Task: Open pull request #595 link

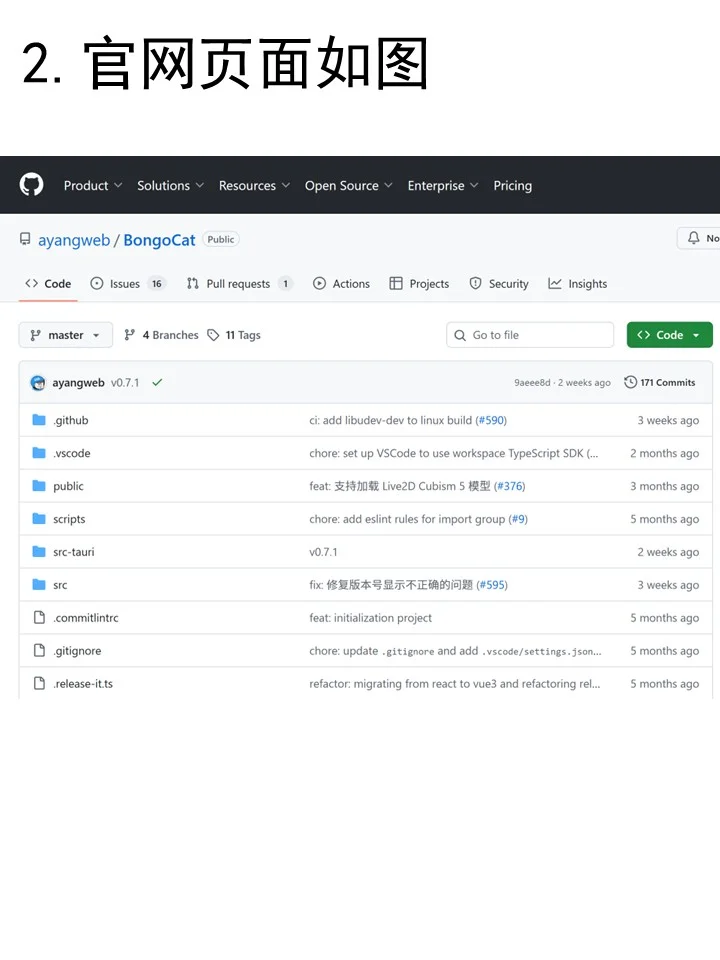Action: [492, 585]
